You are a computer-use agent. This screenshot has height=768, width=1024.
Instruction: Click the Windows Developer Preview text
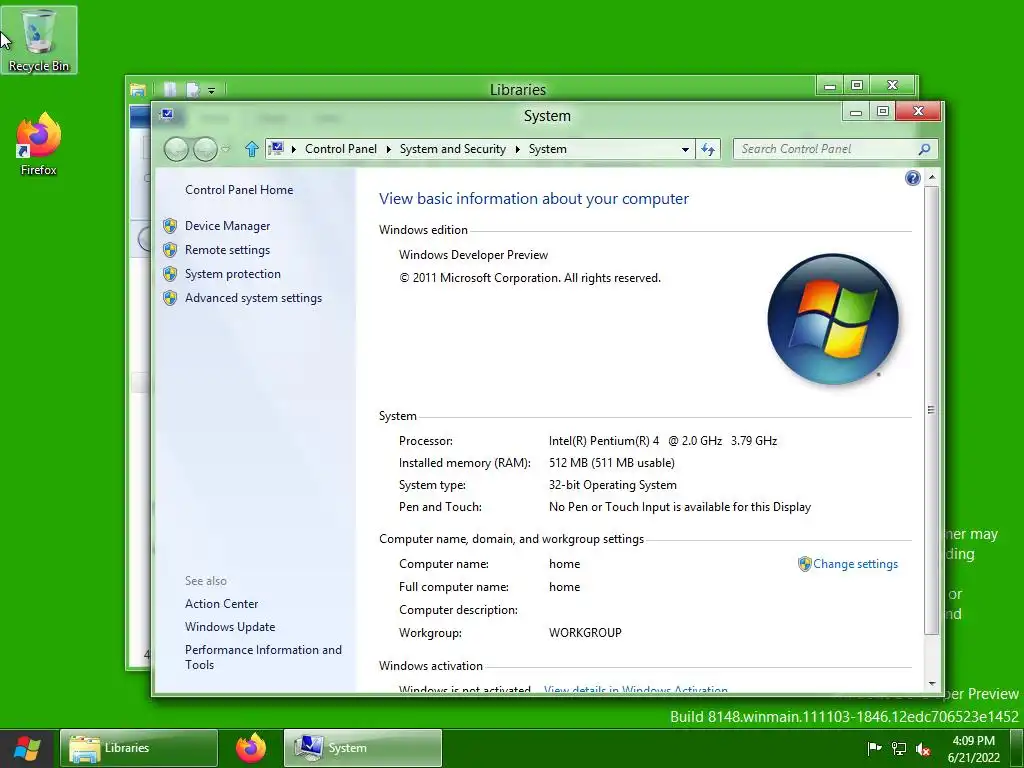pos(473,255)
